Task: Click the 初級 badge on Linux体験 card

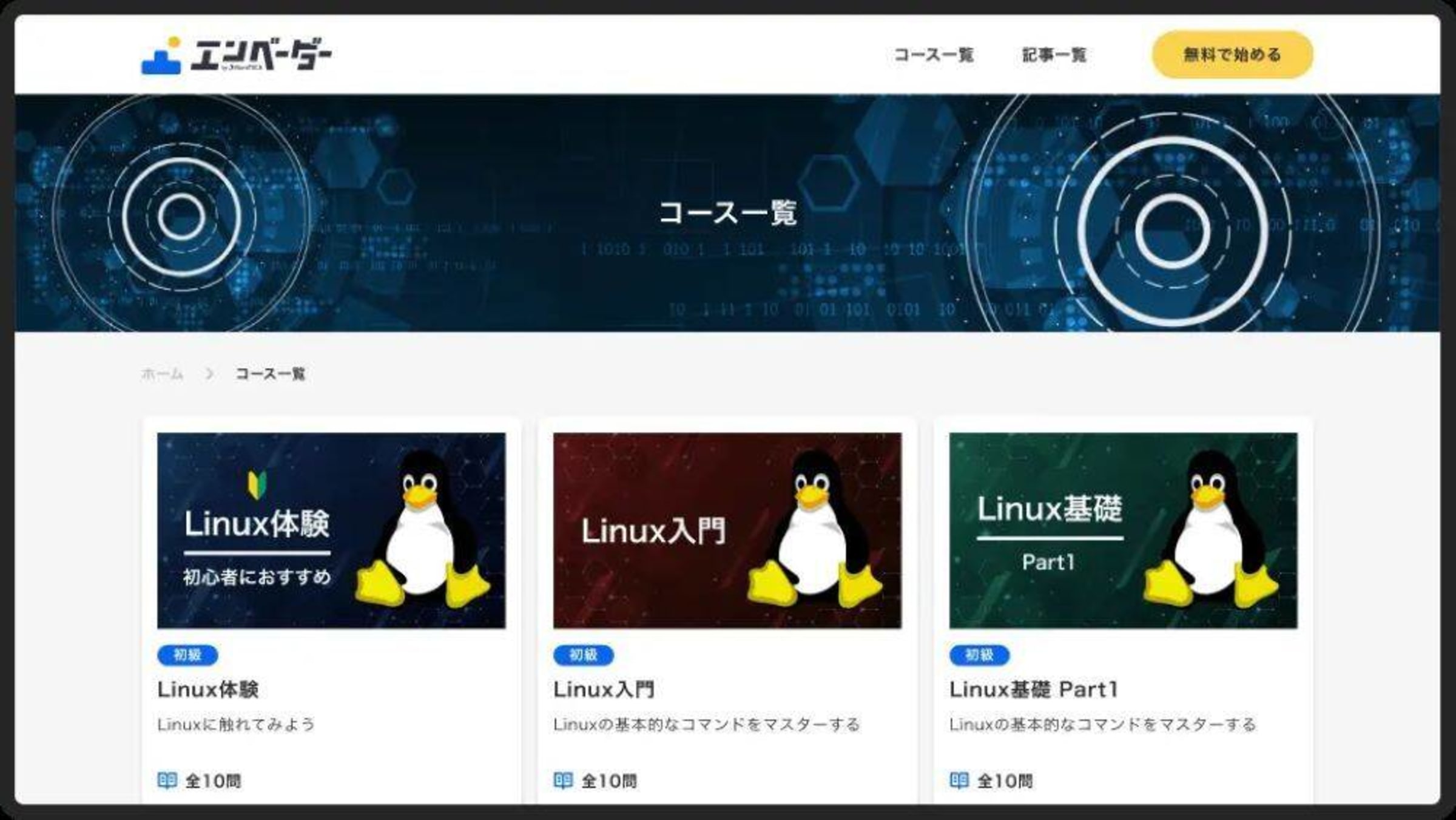Action: tap(187, 655)
